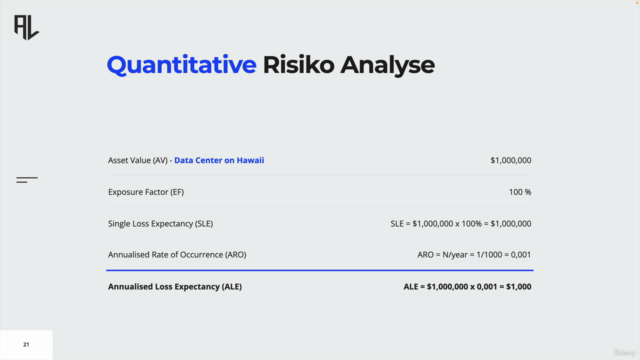
Task: Click "Annualised Rate of Occurrence (ARO)" label
Action: click(177, 255)
